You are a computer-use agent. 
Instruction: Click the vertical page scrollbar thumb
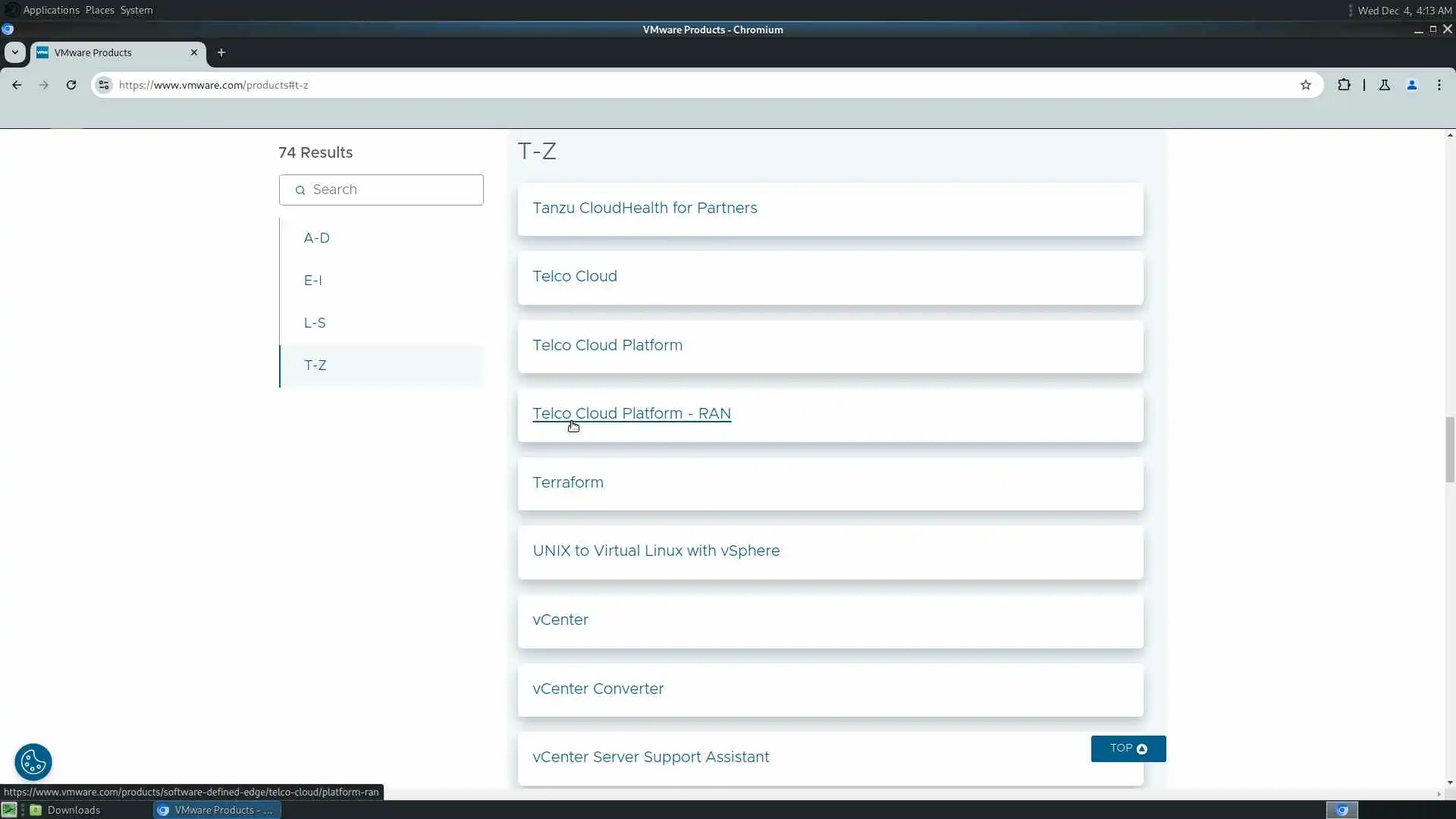pos(1449,449)
